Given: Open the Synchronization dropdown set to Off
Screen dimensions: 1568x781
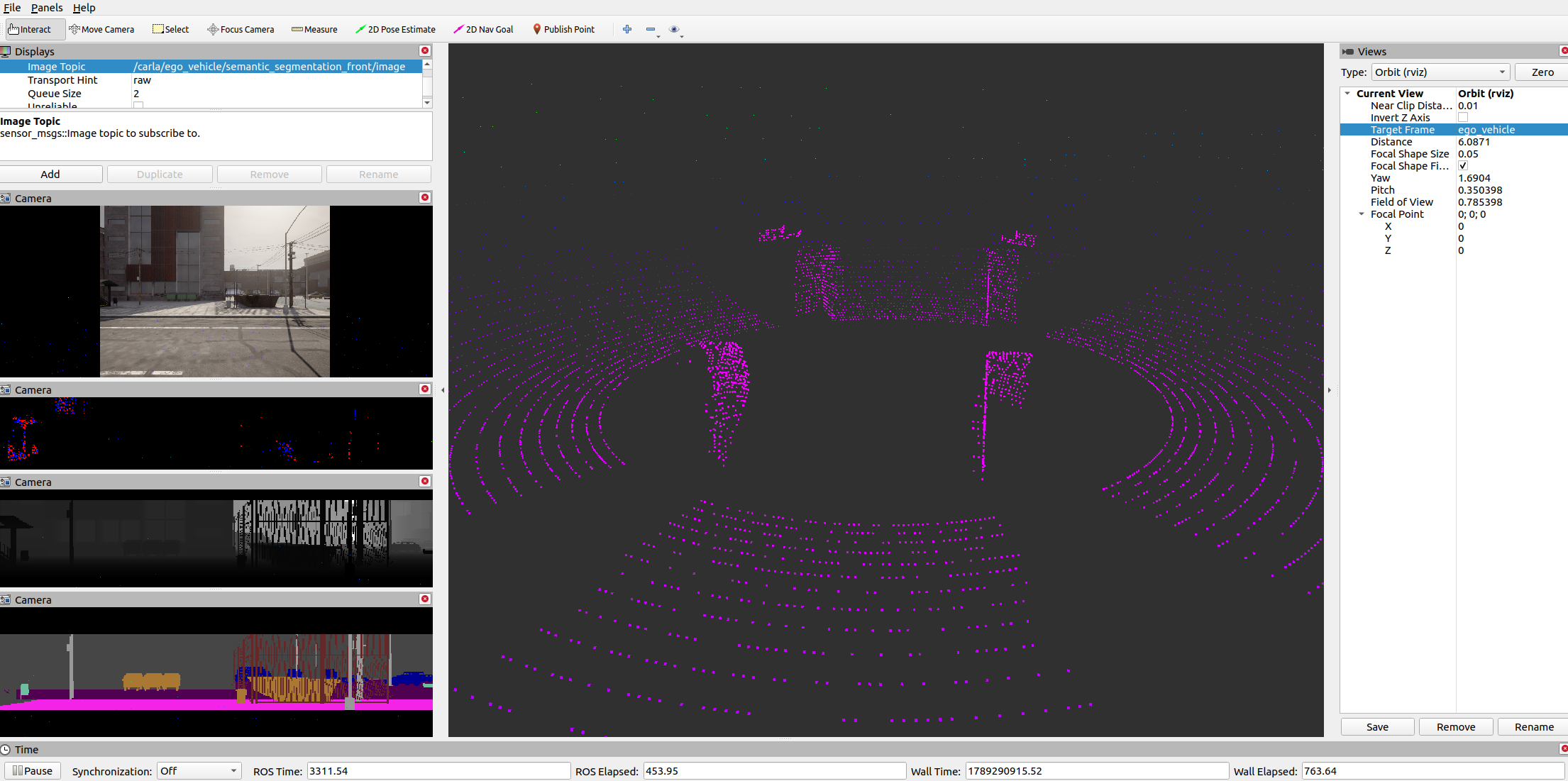Looking at the screenshot, I should (199, 771).
